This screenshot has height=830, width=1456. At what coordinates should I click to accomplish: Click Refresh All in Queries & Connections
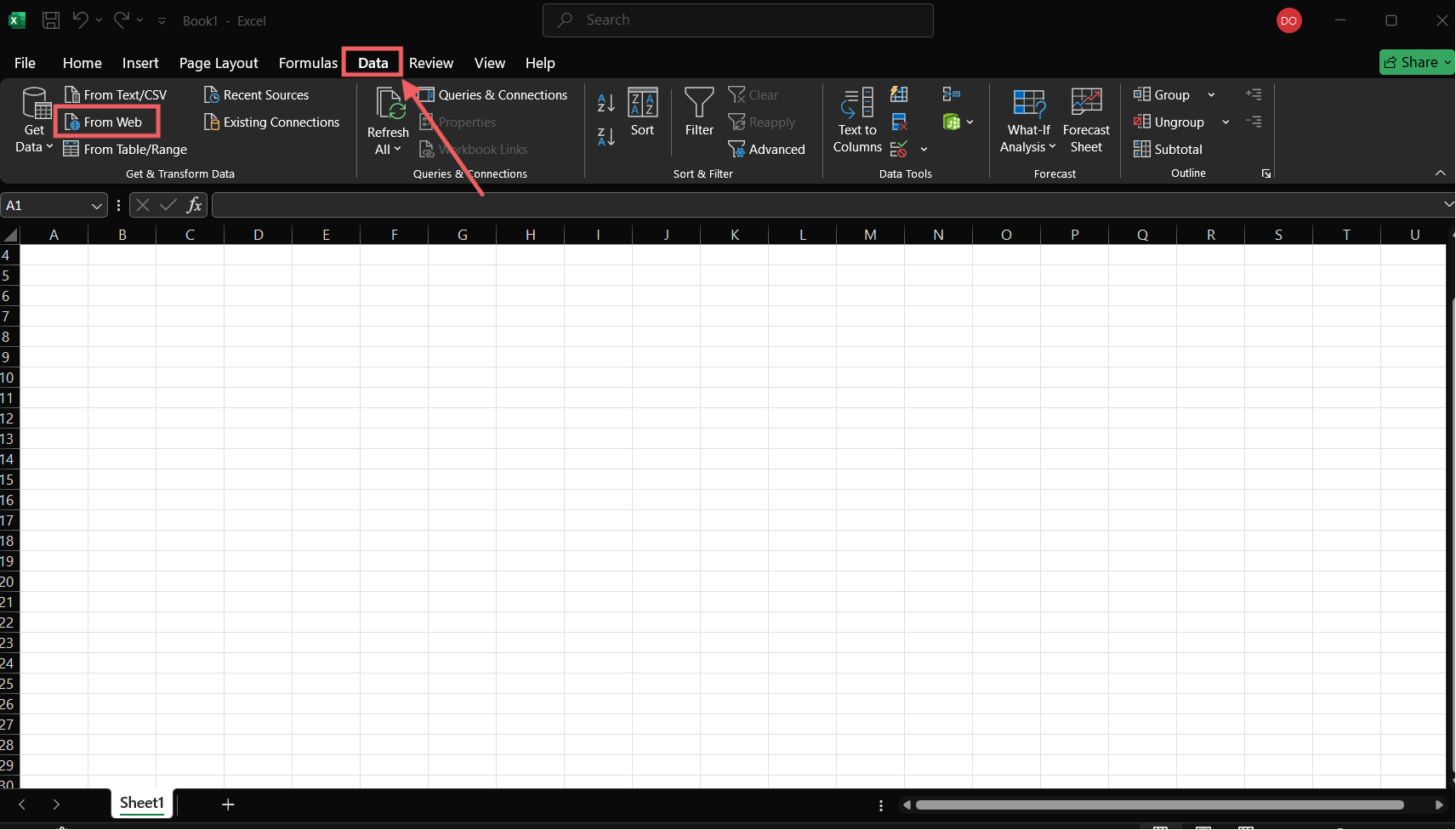[387, 119]
